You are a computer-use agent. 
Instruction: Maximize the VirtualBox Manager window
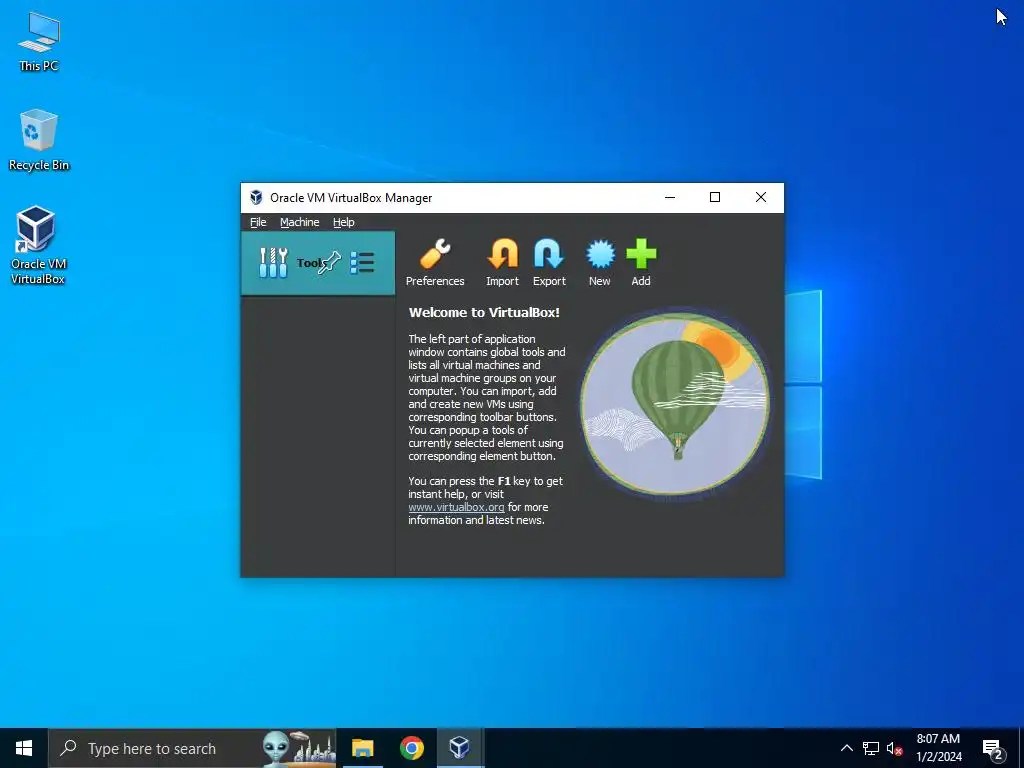click(x=715, y=197)
